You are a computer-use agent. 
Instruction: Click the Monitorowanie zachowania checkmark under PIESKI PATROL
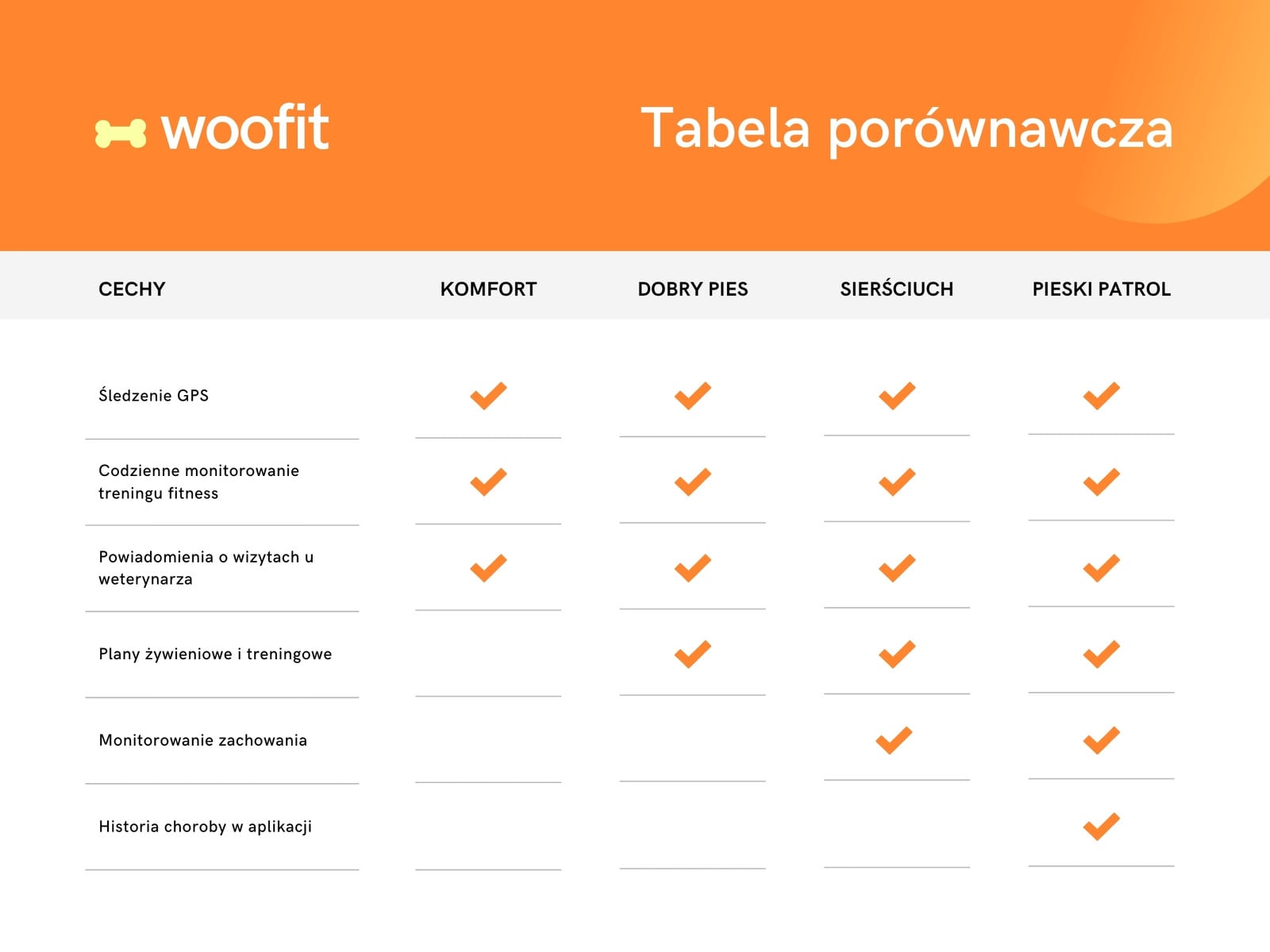coord(1101,740)
